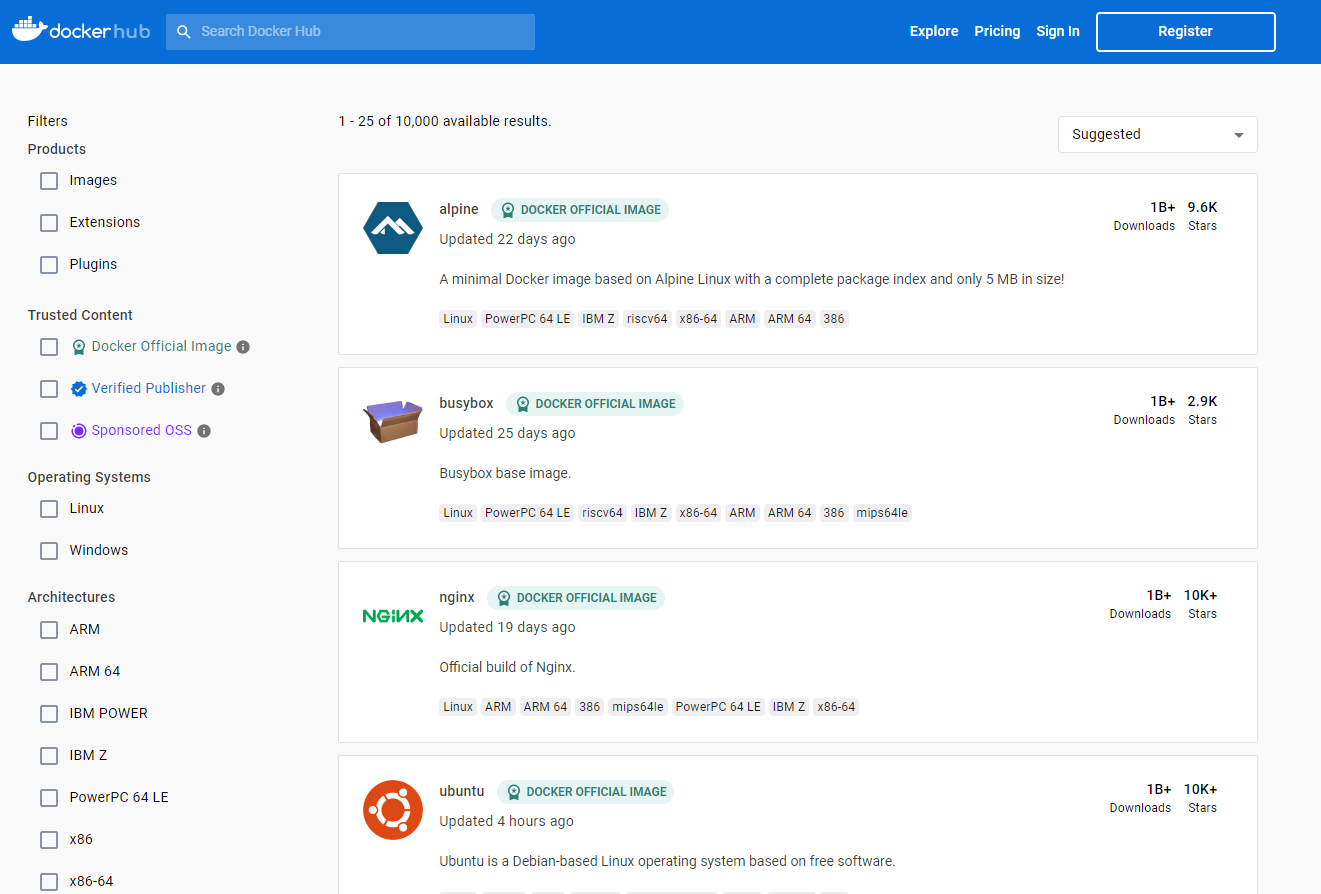Click the mips64le tag on busybox card
This screenshot has height=894, width=1321.
(x=883, y=513)
